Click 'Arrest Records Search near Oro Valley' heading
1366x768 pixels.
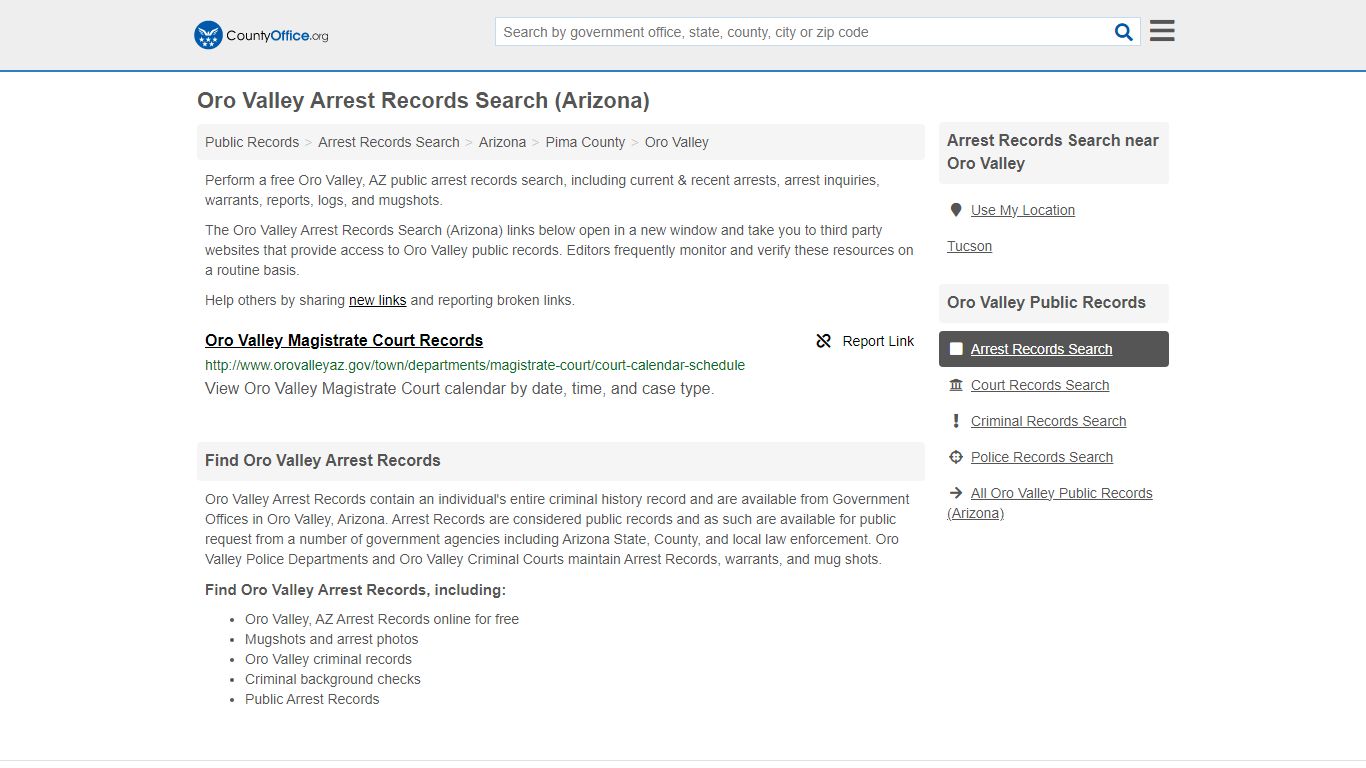click(x=1053, y=152)
